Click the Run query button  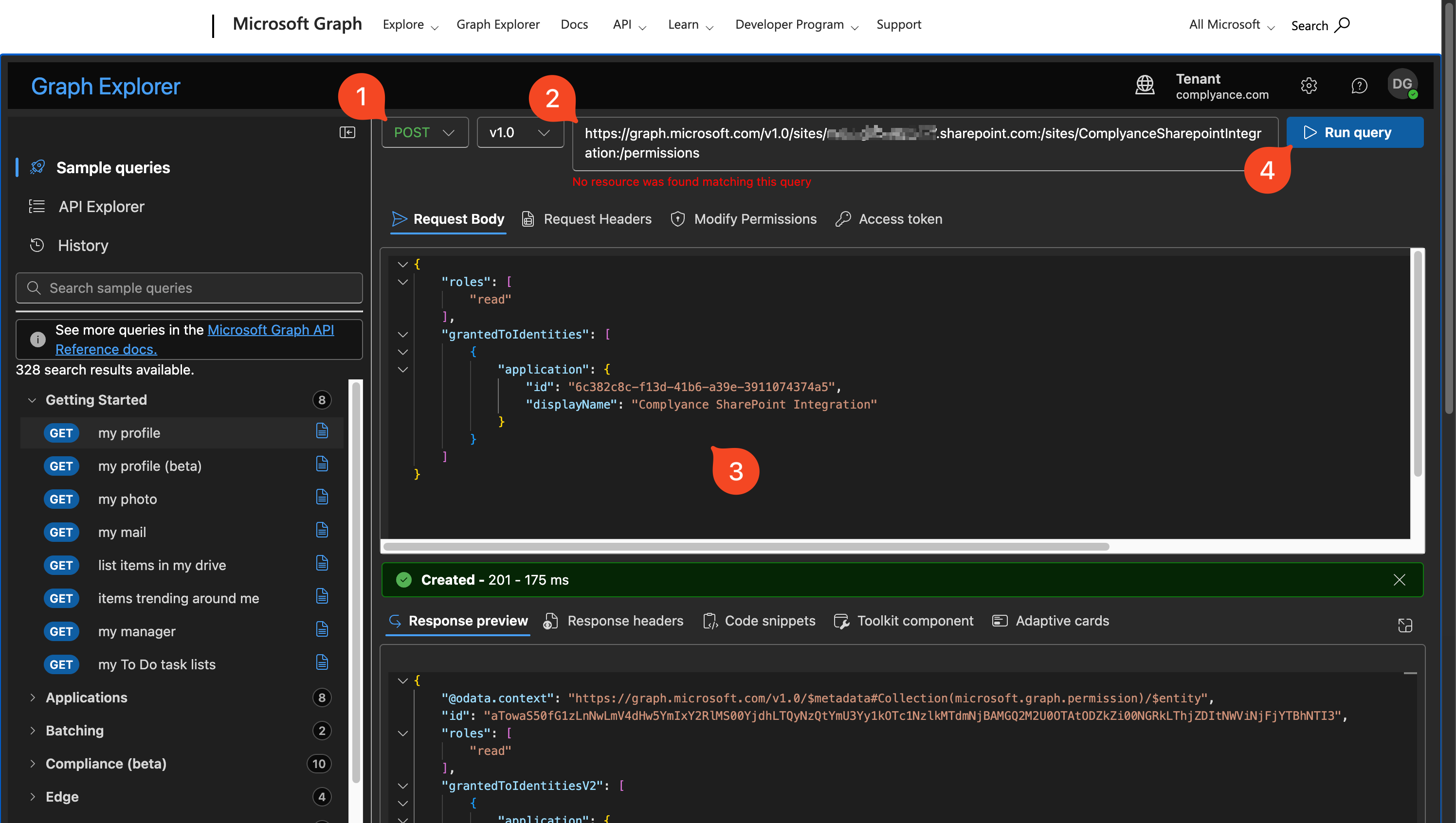[1355, 132]
